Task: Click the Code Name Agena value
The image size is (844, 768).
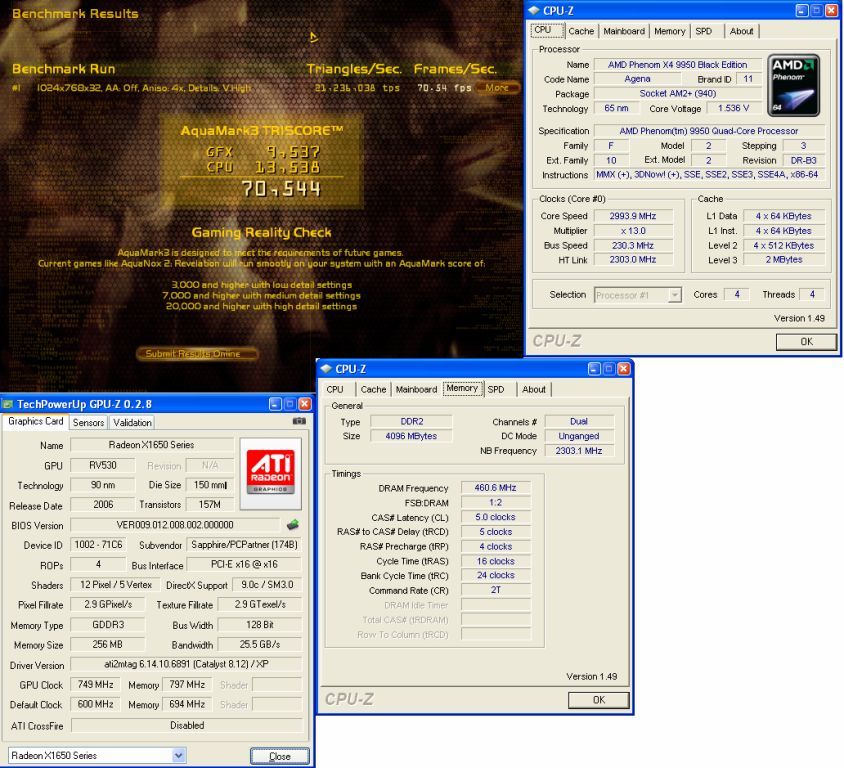Action: coord(637,79)
